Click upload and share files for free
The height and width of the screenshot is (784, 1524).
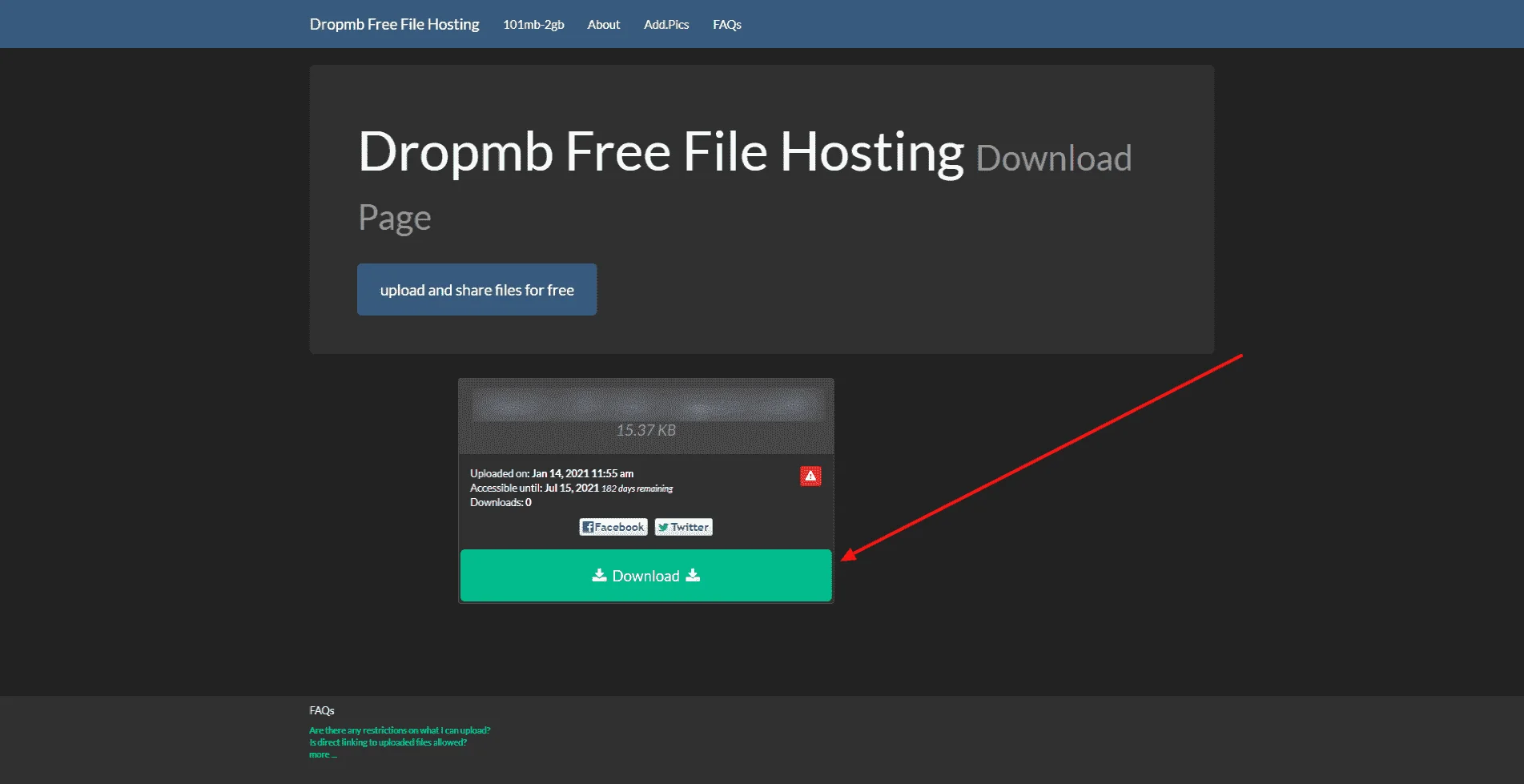[477, 289]
